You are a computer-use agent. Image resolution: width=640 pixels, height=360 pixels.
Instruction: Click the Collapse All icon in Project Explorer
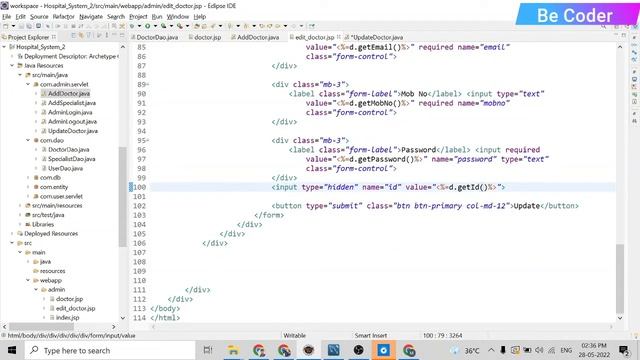pyautogui.click(x=73, y=36)
